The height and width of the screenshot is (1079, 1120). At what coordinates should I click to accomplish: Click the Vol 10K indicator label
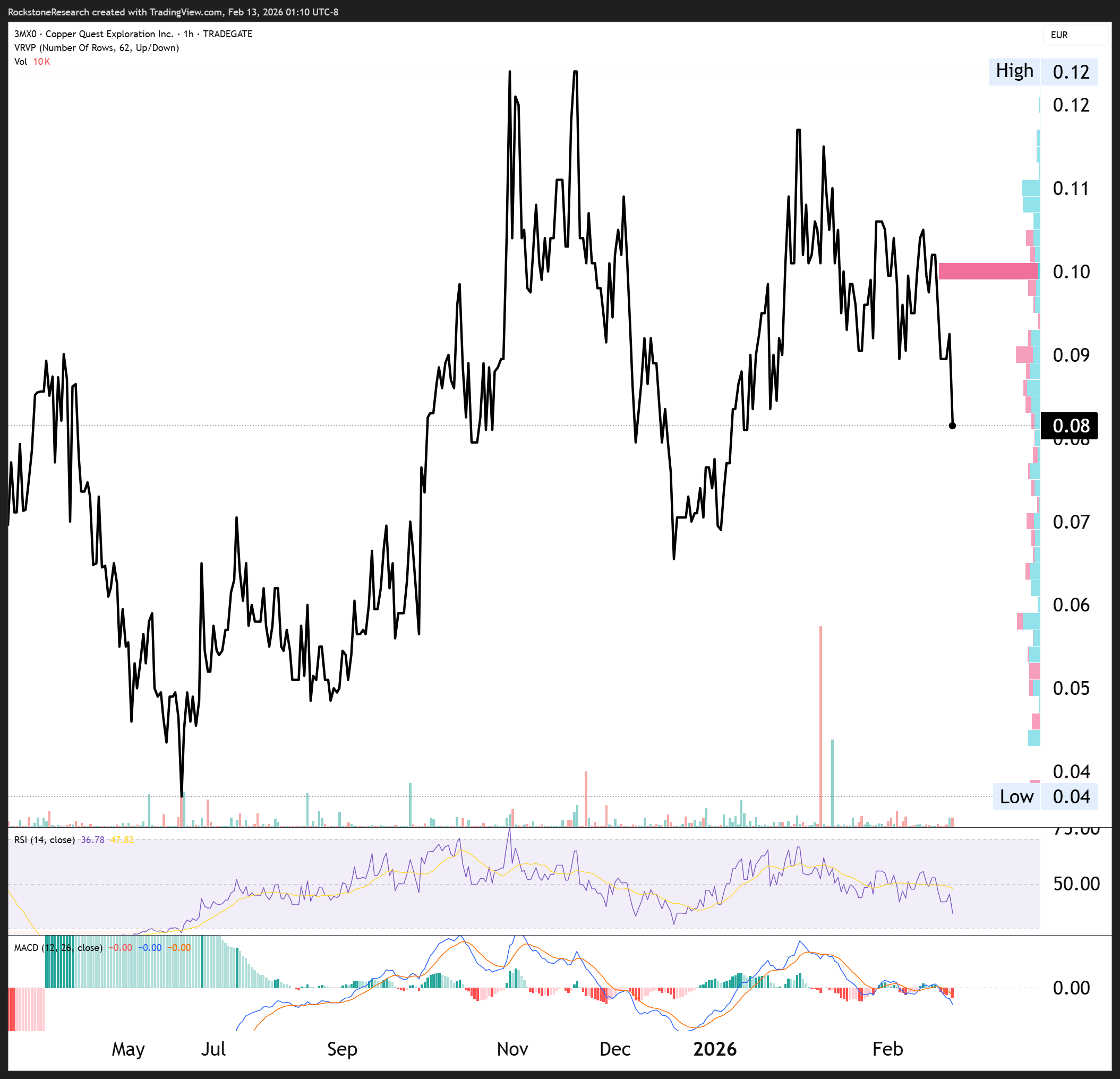tap(32, 61)
